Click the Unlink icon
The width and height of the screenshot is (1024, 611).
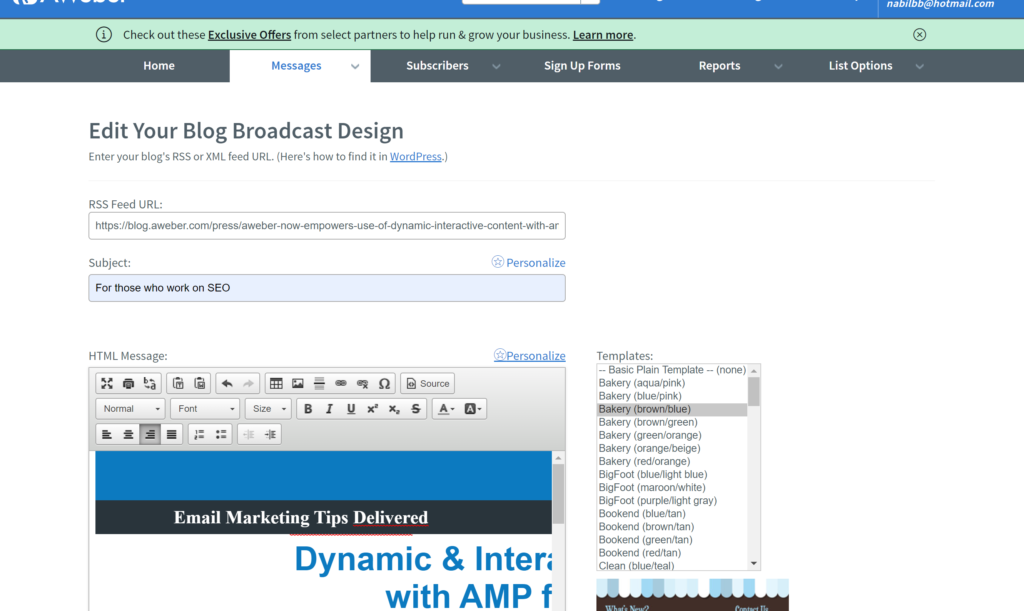coord(362,383)
